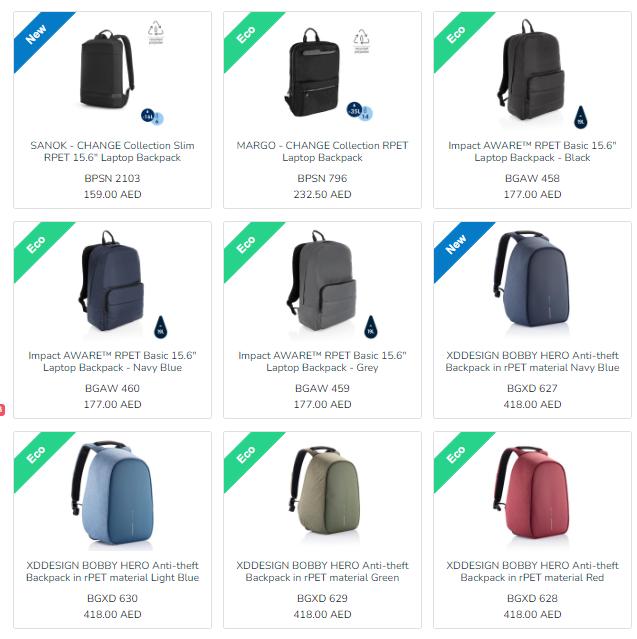Click water drop icon on AWARE Navy backpack
The image size is (637, 639).
tap(161, 327)
